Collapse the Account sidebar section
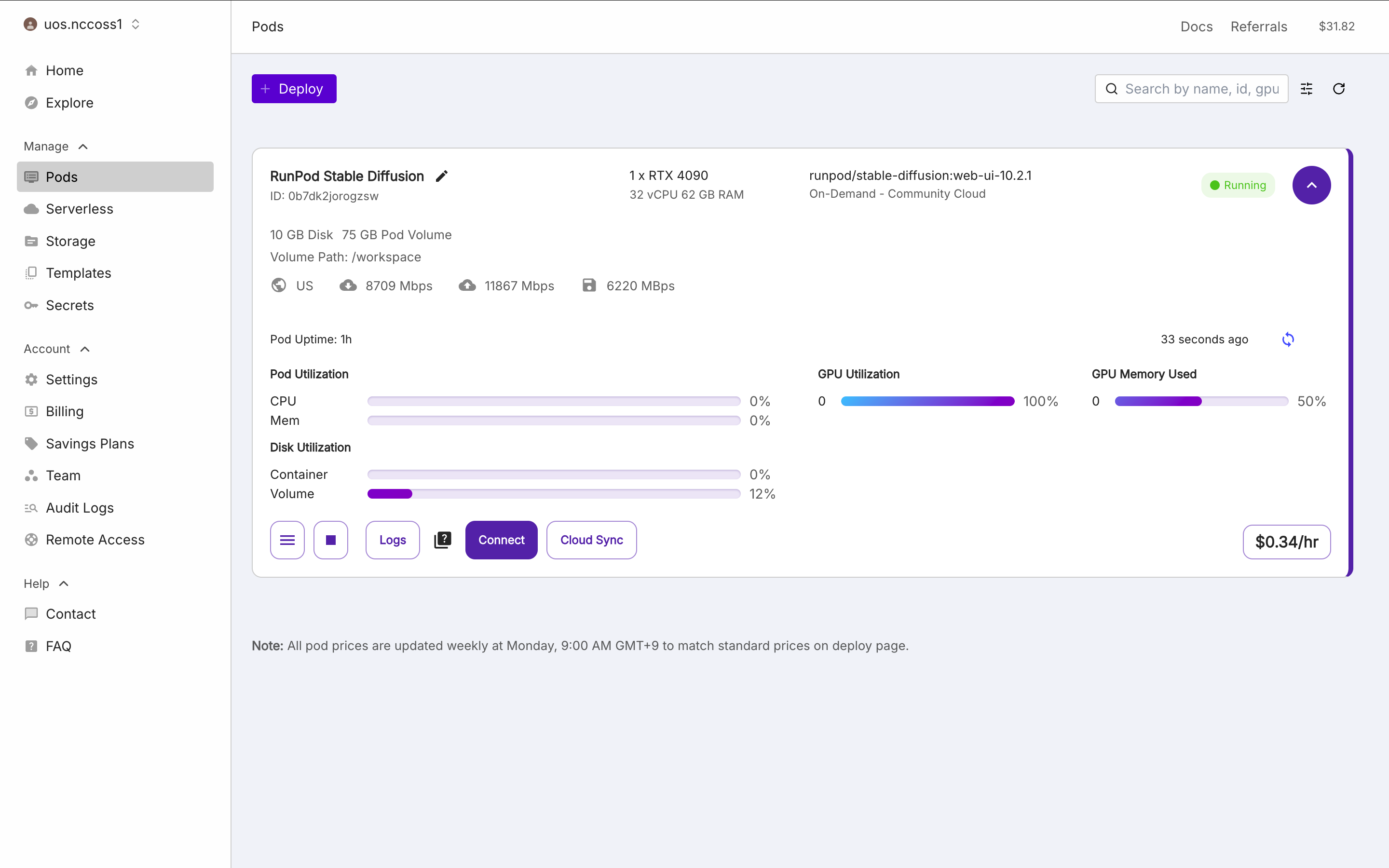The height and width of the screenshot is (868, 1389). (85, 349)
